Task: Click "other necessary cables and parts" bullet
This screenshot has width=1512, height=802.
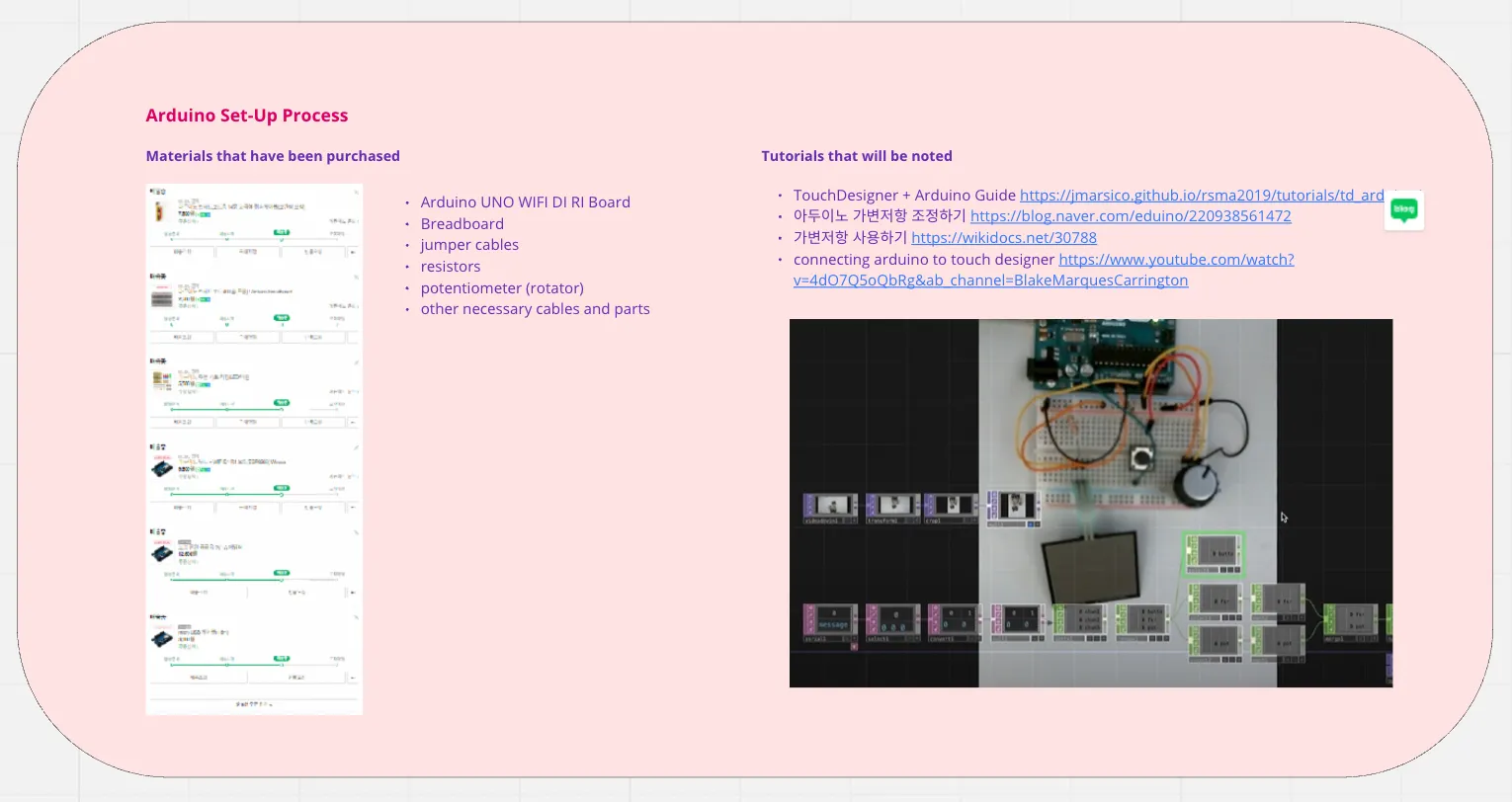Action: click(x=536, y=309)
